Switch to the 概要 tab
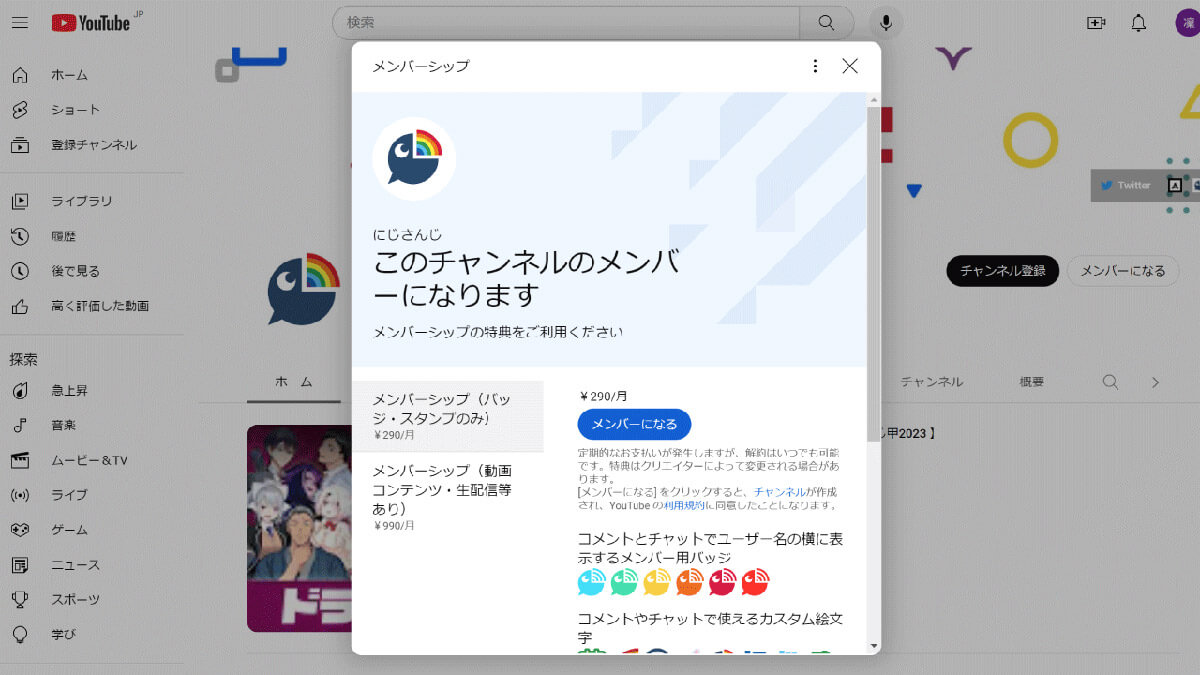 [x=1032, y=382]
